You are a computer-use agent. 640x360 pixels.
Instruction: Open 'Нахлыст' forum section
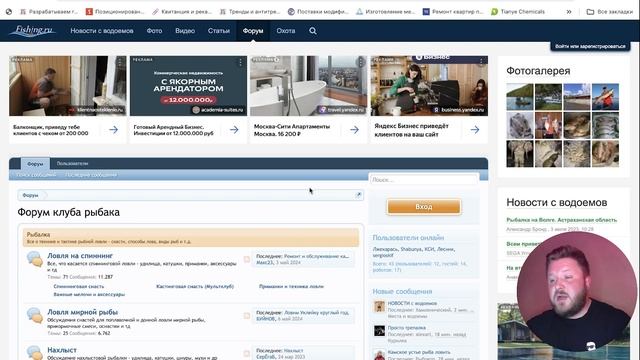(x=62, y=350)
